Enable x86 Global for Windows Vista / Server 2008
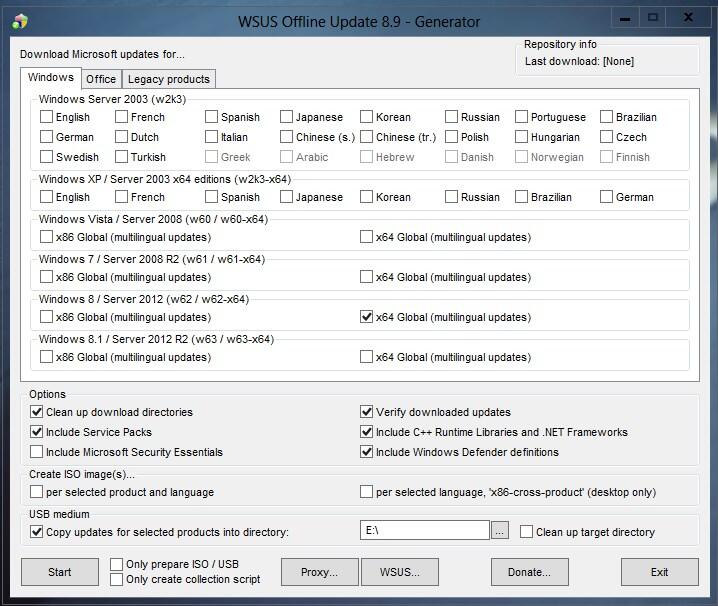This screenshot has height=606, width=718. (46, 237)
